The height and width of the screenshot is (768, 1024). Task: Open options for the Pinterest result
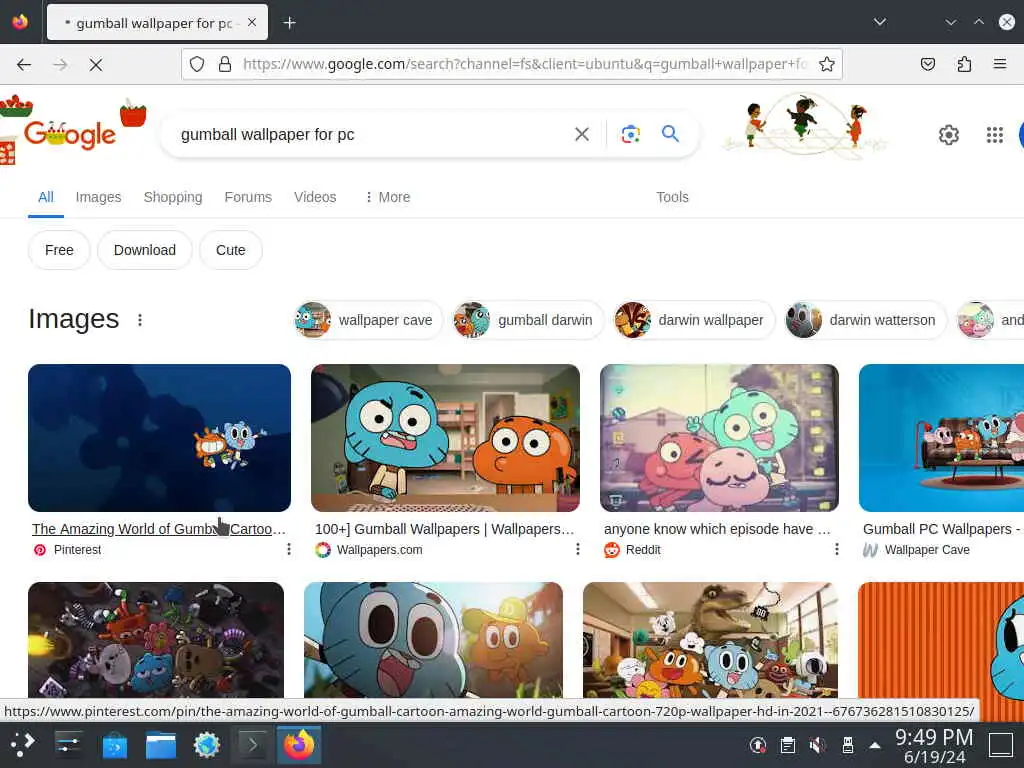point(289,550)
